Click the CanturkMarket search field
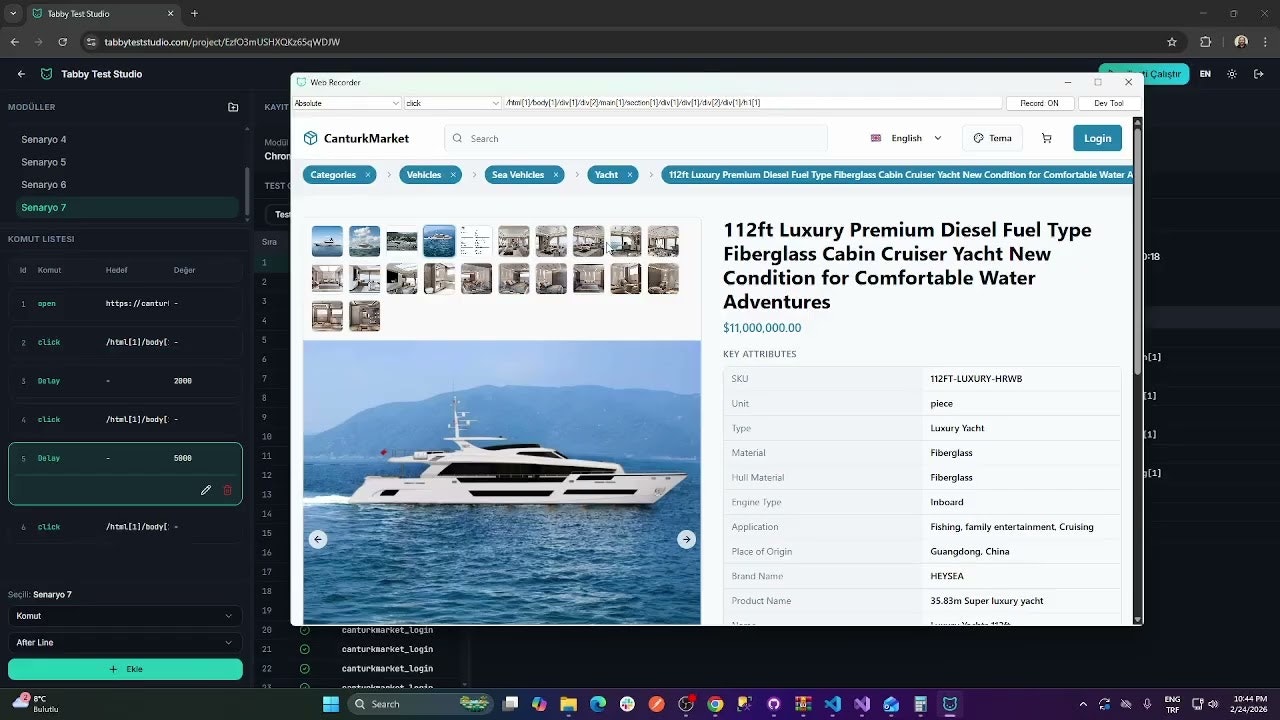This screenshot has width=1280, height=720. point(636,138)
